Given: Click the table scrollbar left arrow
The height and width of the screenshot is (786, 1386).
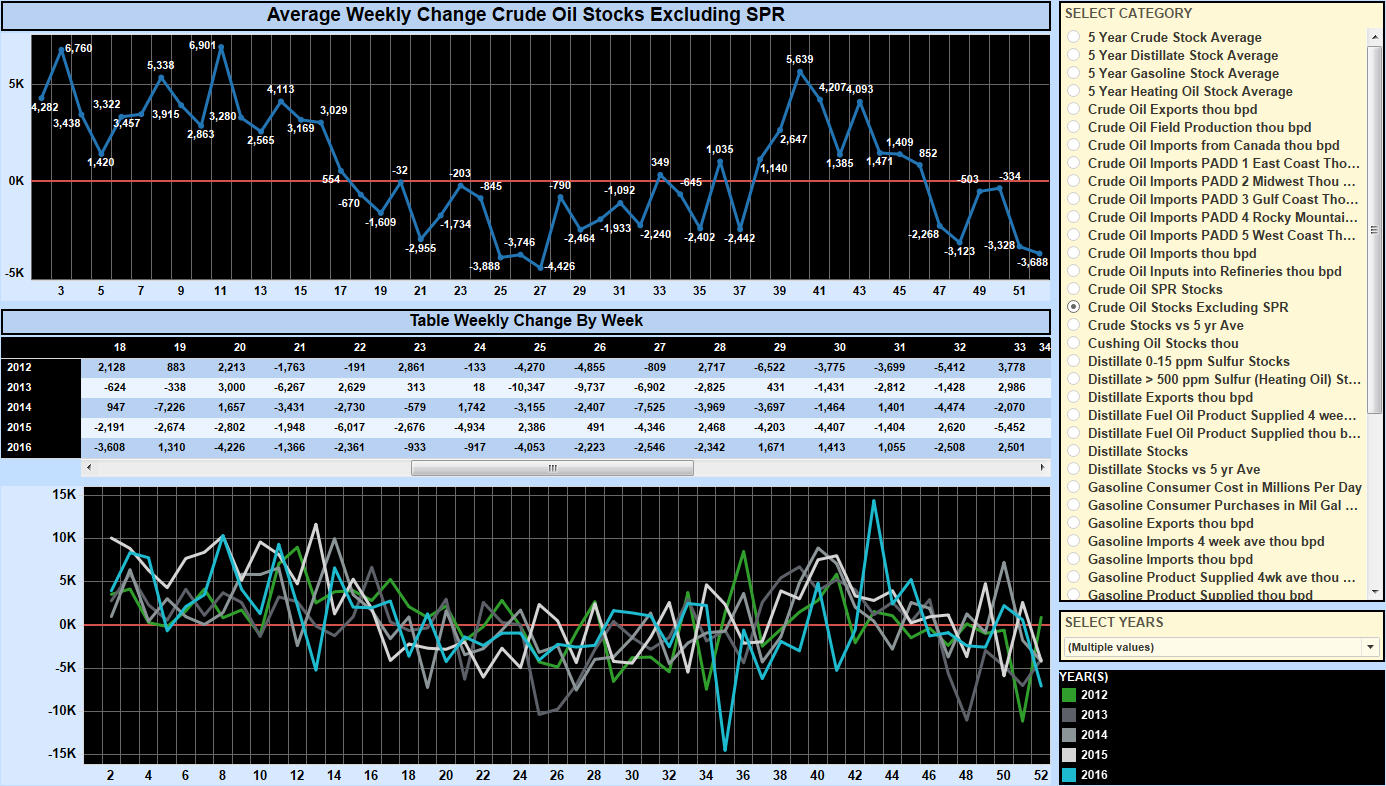Looking at the screenshot, I should 90,468.
